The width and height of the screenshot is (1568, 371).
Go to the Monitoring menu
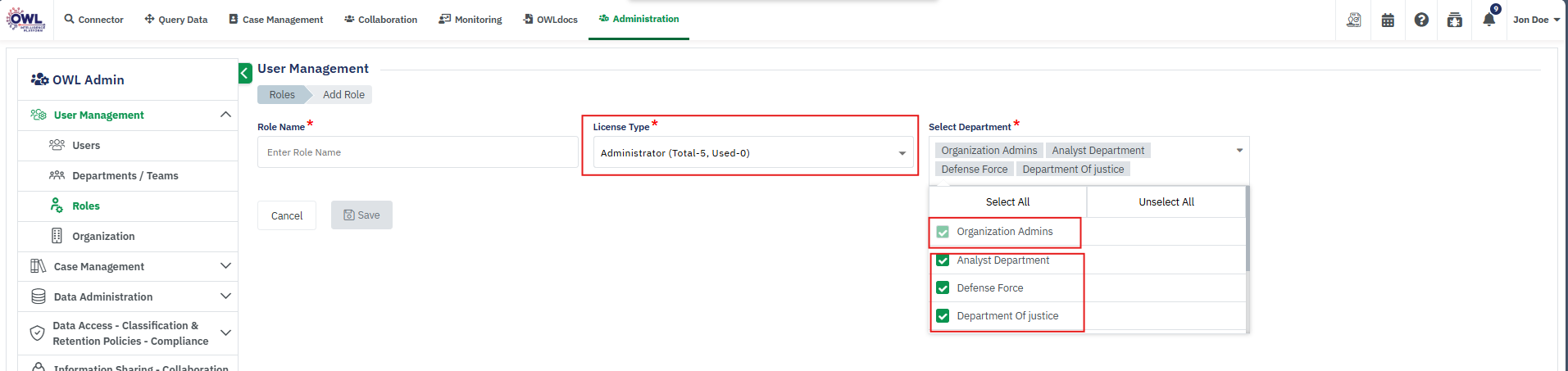[470, 20]
